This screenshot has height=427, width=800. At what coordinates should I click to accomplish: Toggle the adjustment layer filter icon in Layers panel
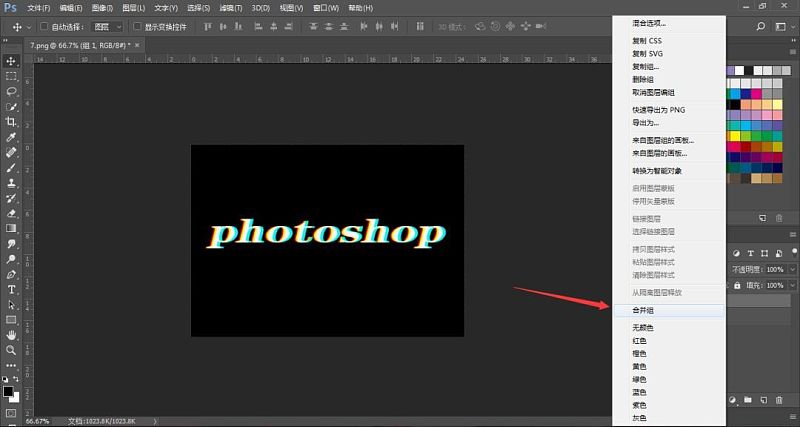pos(737,254)
